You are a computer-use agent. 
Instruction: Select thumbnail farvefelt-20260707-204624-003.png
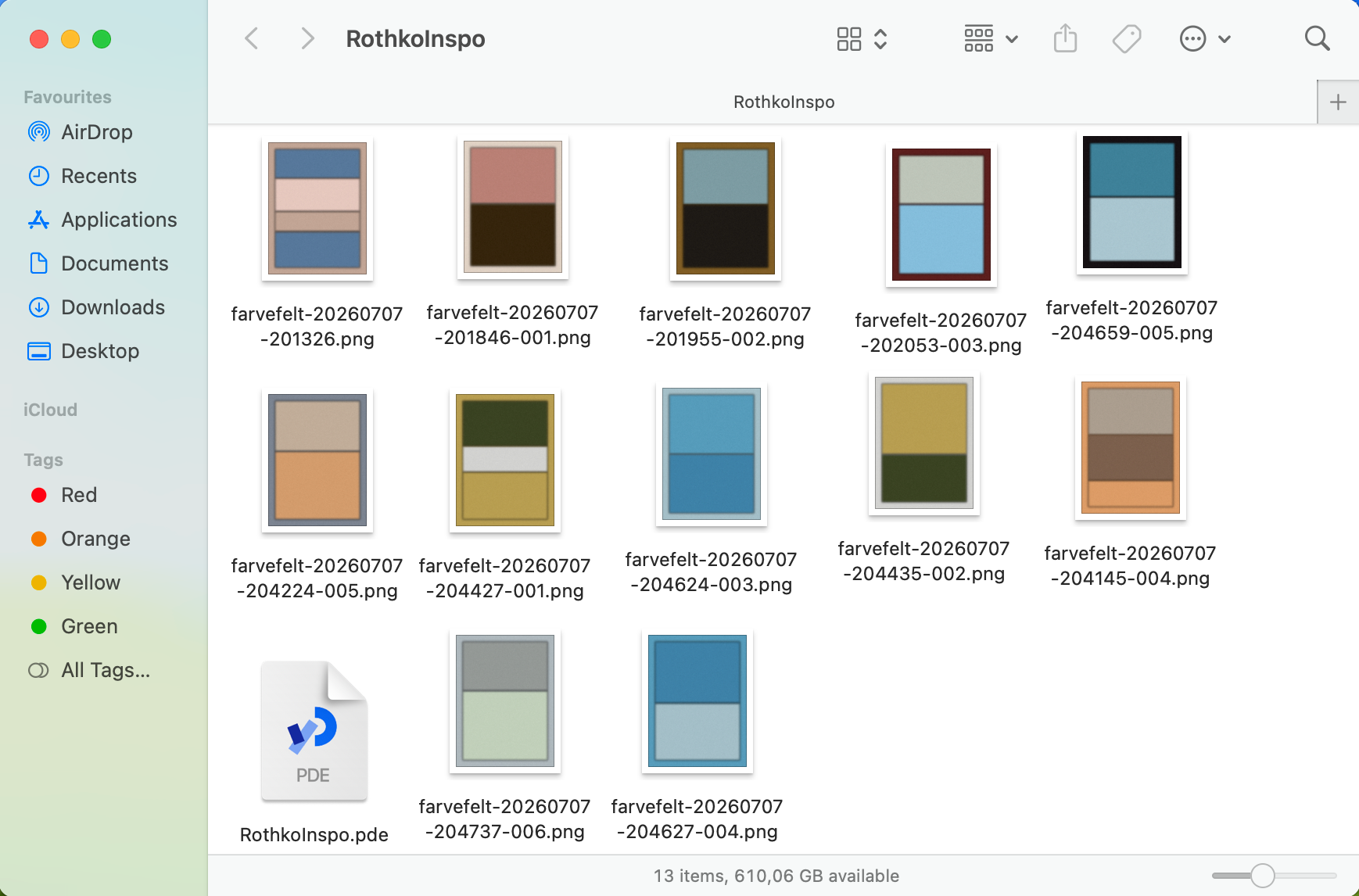coord(712,454)
